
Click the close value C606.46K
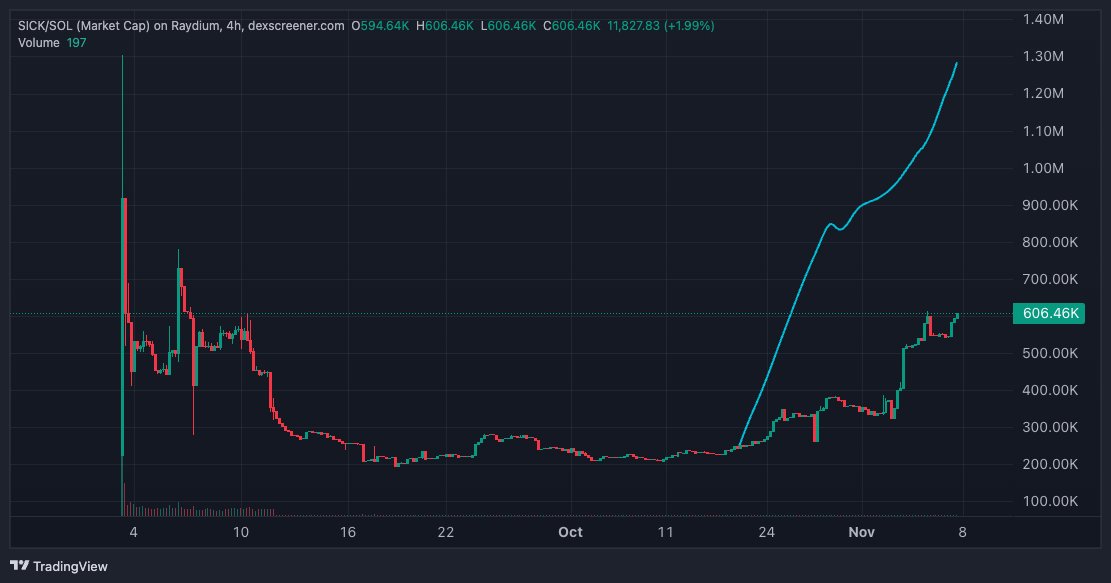click(x=571, y=26)
